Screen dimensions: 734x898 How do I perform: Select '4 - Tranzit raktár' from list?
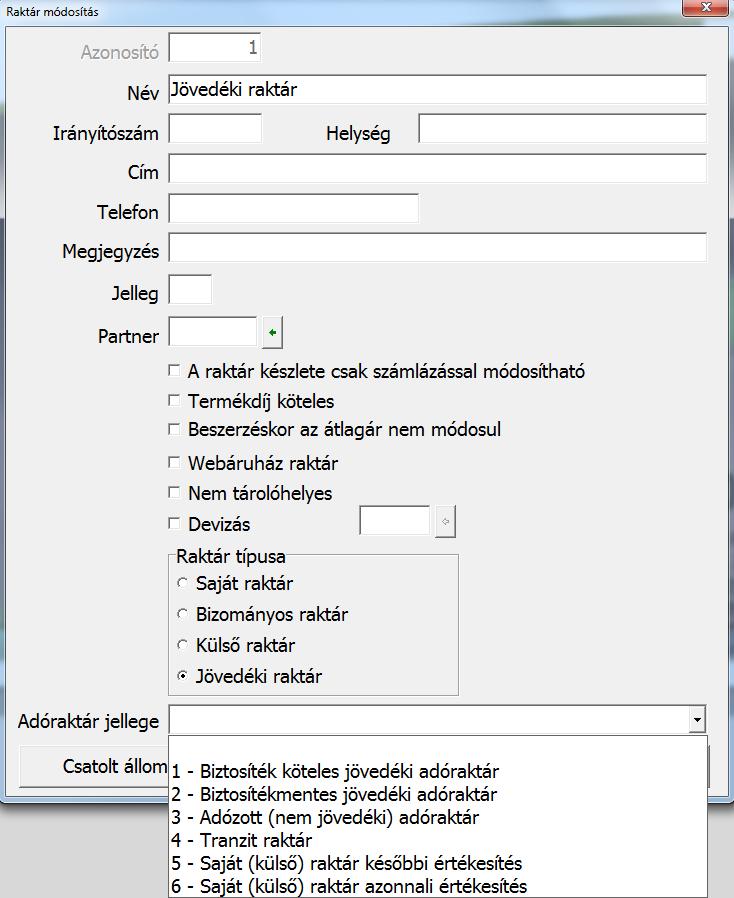[438, 840]
